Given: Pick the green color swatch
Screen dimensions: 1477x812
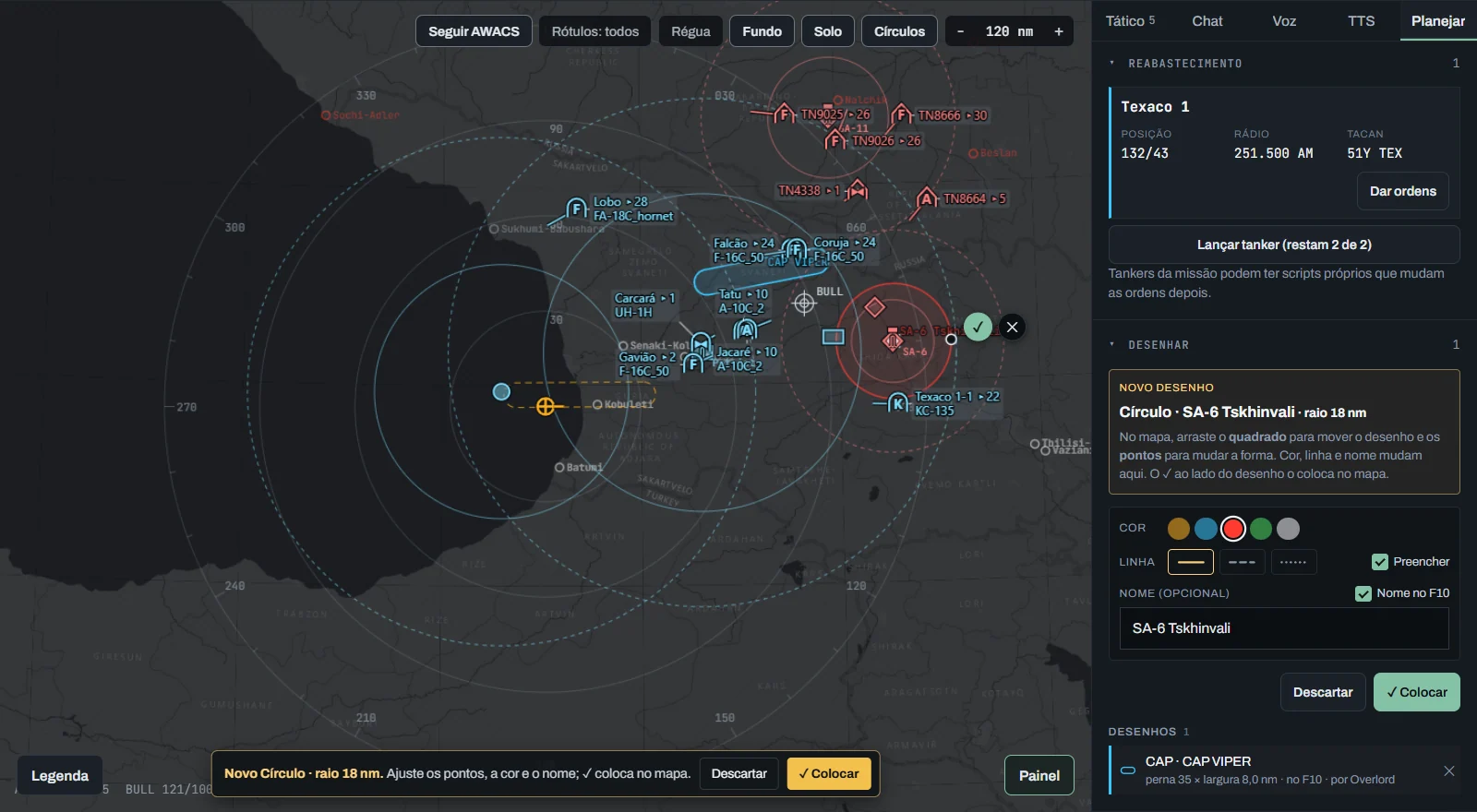Looking at the screenshot, I should pos(1261,529).
